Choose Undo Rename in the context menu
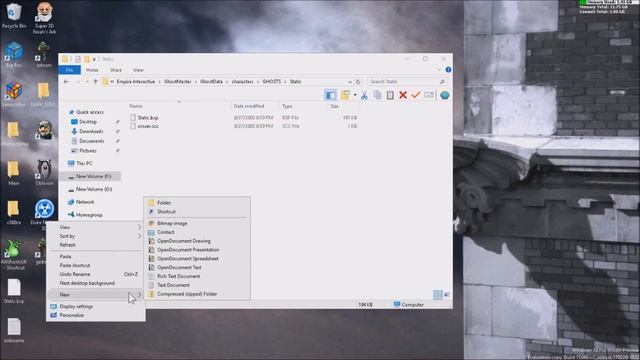Viewport: 640px width, 360px height. pos(96,274)
